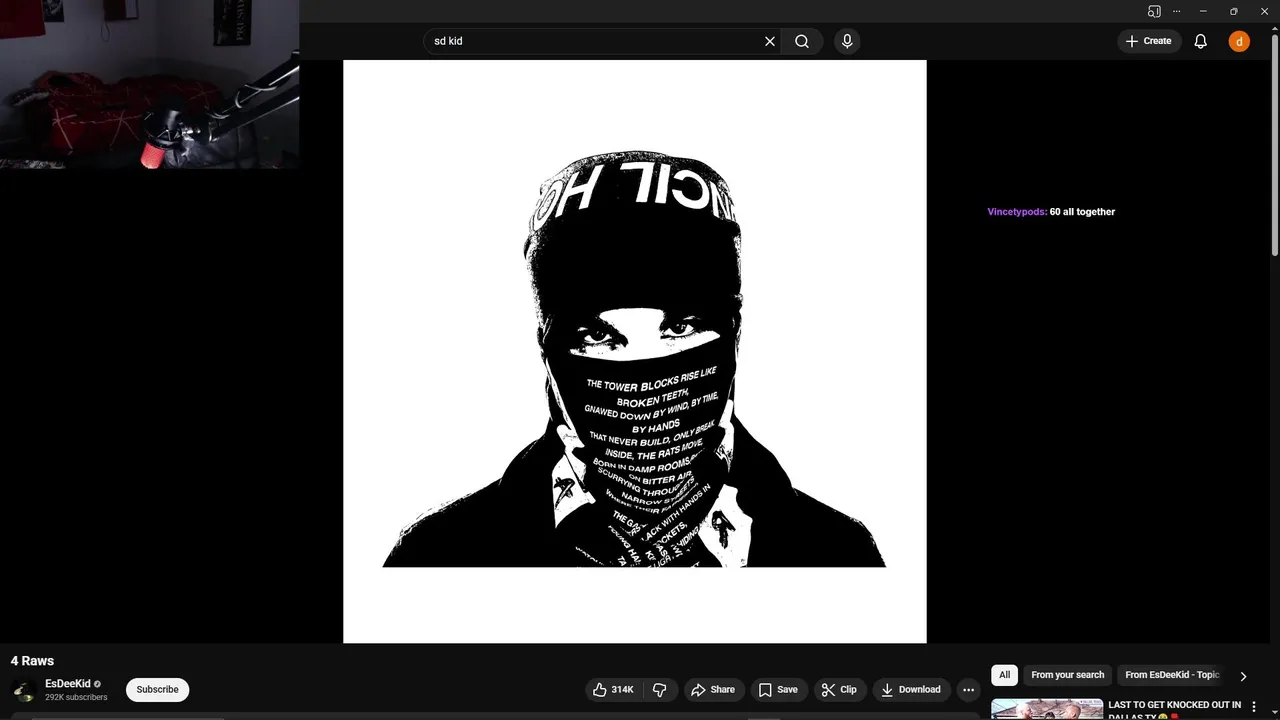1280x720 pixels.
Task: Open the Last To Get Knocked Out title
Action: (x=1174, y=709)
